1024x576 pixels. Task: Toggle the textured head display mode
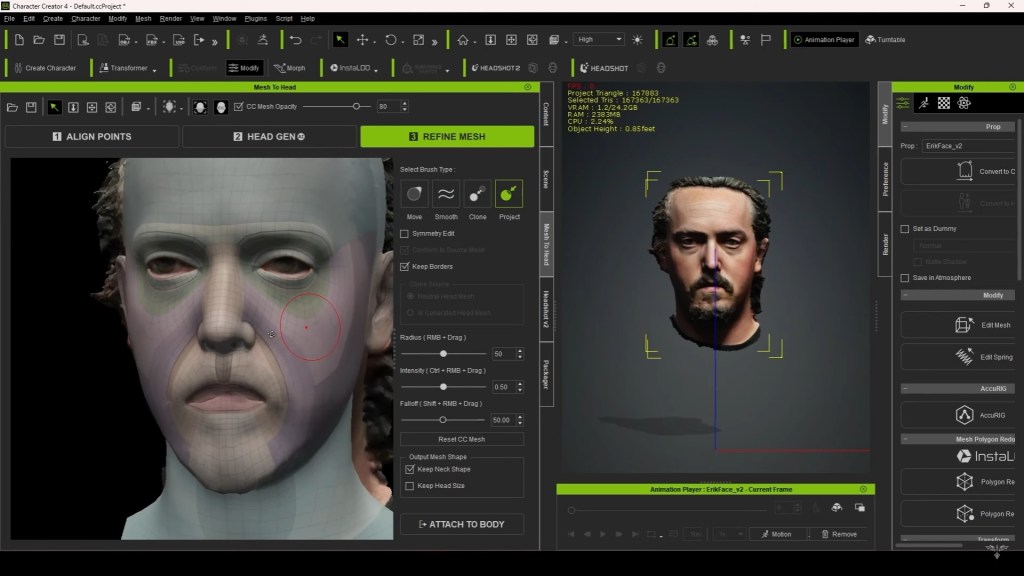click(200, 107)
